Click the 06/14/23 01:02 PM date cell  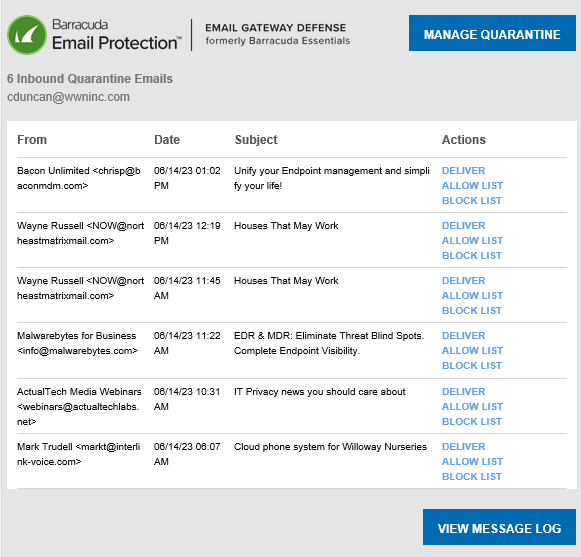click(x=187, y=178)
